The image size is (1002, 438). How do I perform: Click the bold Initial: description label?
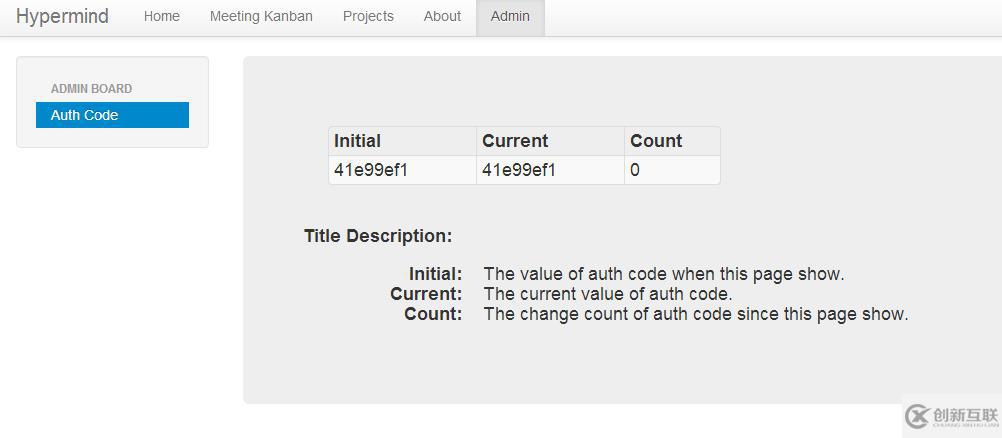pyautogui.click(x=435, y=274)
